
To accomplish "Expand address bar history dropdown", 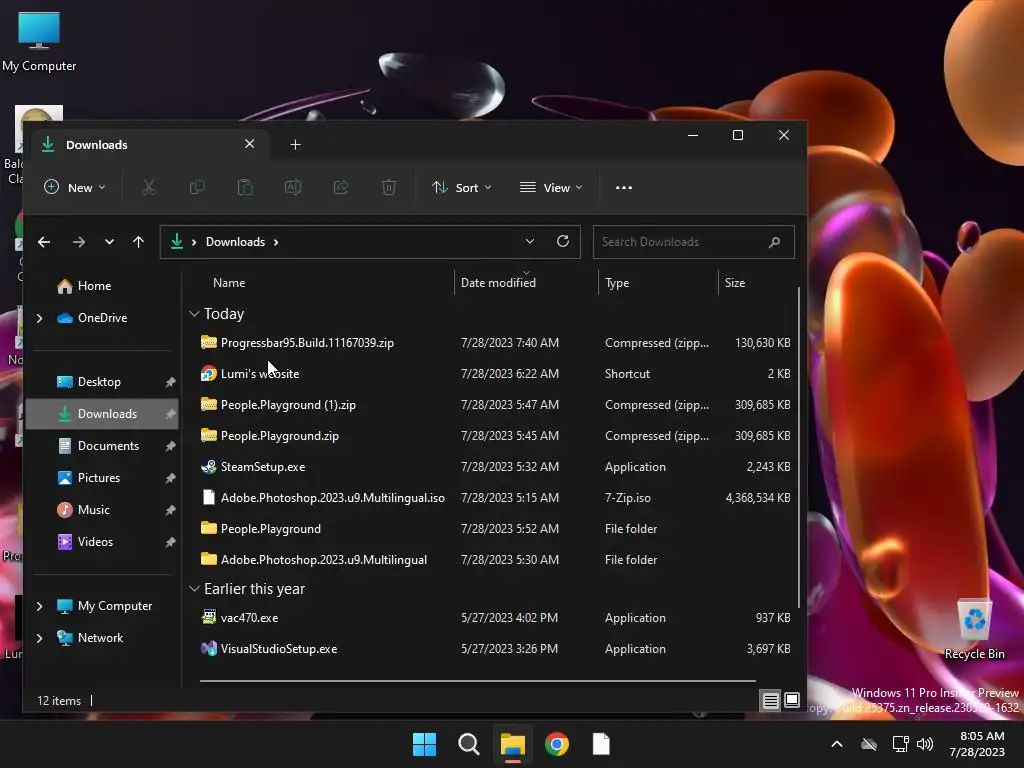I will (530, 241).
